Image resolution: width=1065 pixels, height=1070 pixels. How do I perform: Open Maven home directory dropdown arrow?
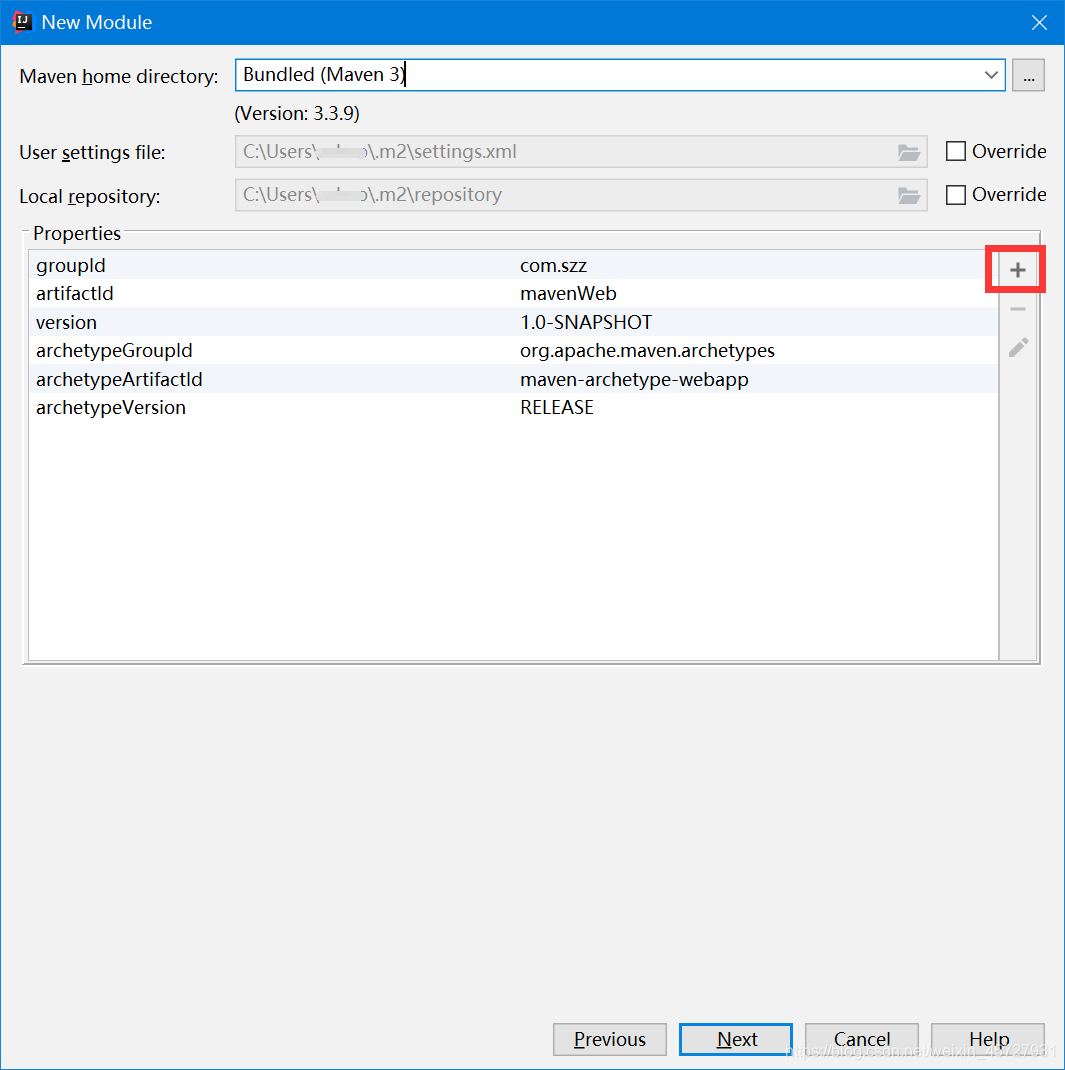[991, 75]
